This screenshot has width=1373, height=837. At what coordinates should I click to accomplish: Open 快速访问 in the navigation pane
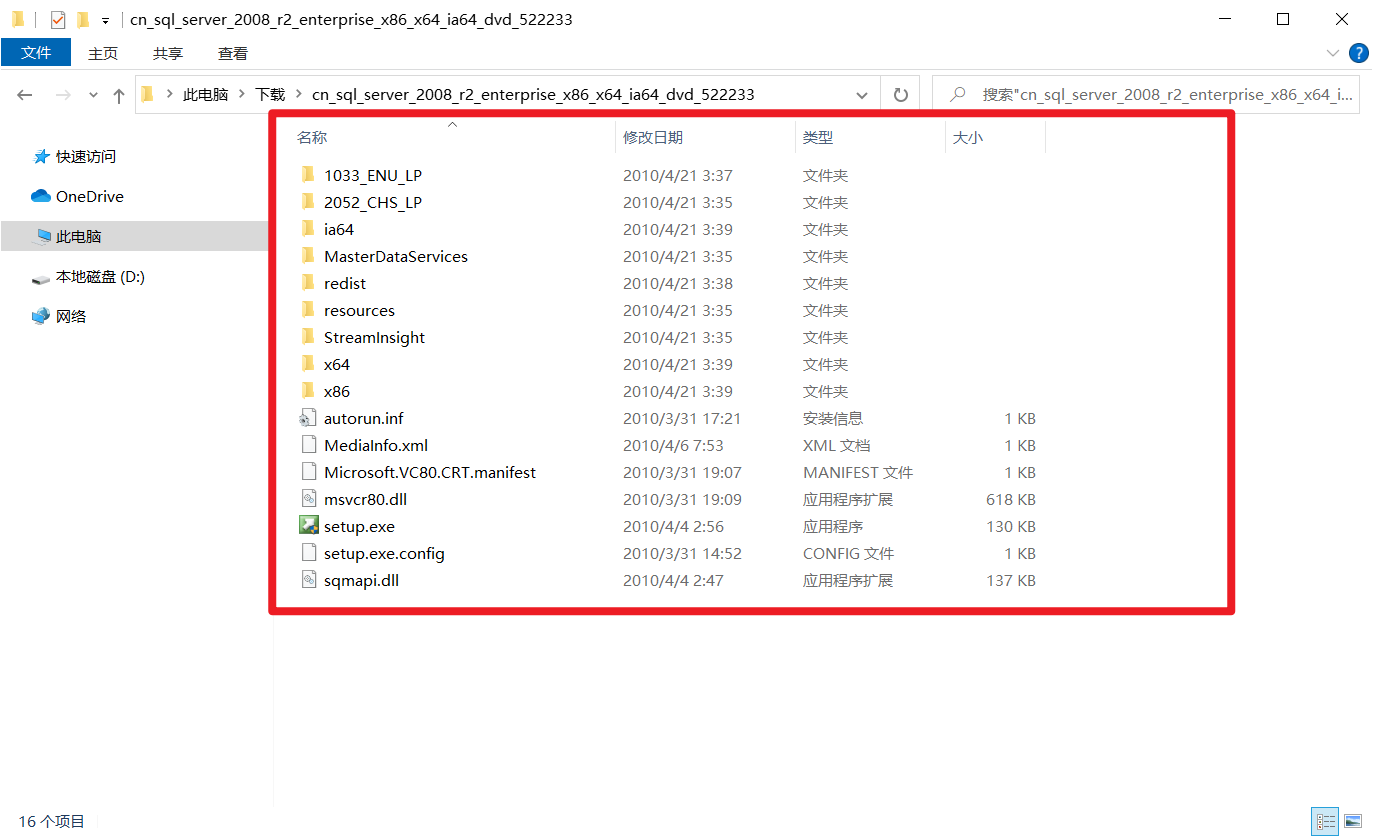[86, 157]
